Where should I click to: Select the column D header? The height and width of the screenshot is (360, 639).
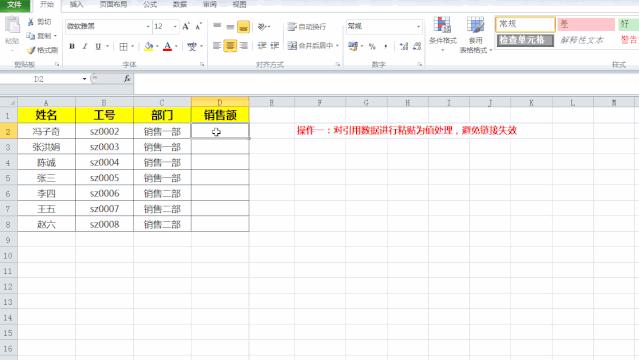point(220,102)
